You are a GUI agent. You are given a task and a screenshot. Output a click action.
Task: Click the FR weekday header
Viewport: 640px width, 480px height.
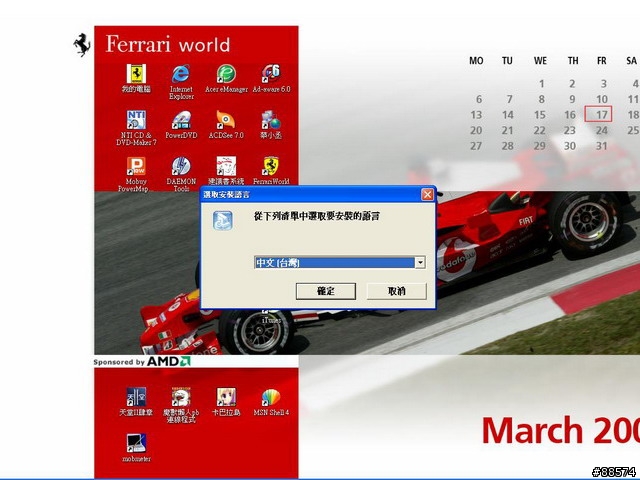(x=602, y=61)
